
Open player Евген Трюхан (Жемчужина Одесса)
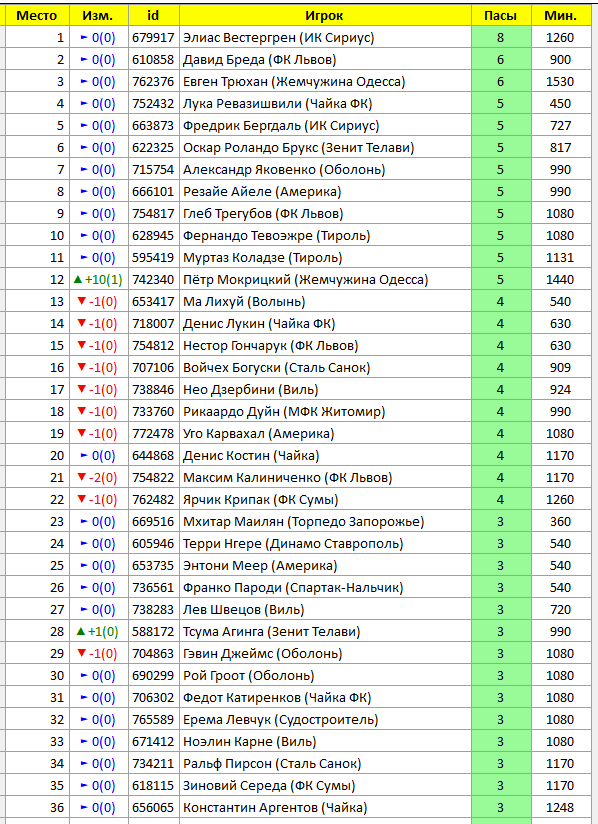(x=294, y=82)
